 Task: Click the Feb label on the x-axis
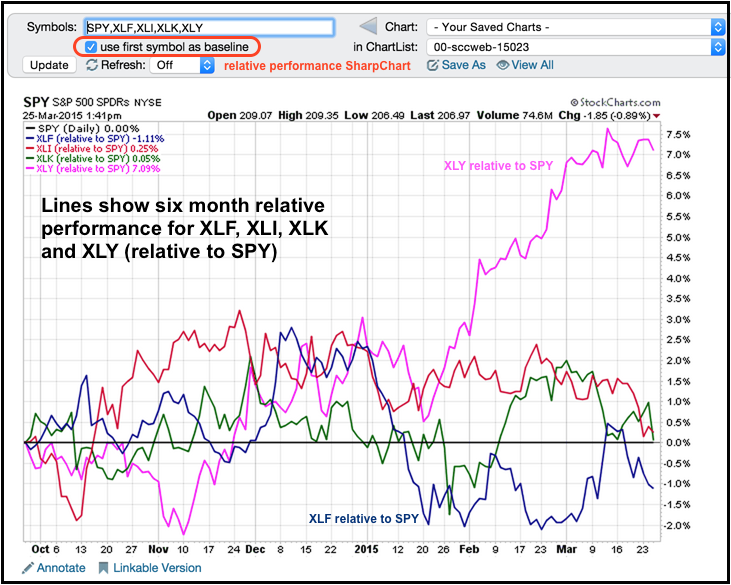tap(469, 549)
